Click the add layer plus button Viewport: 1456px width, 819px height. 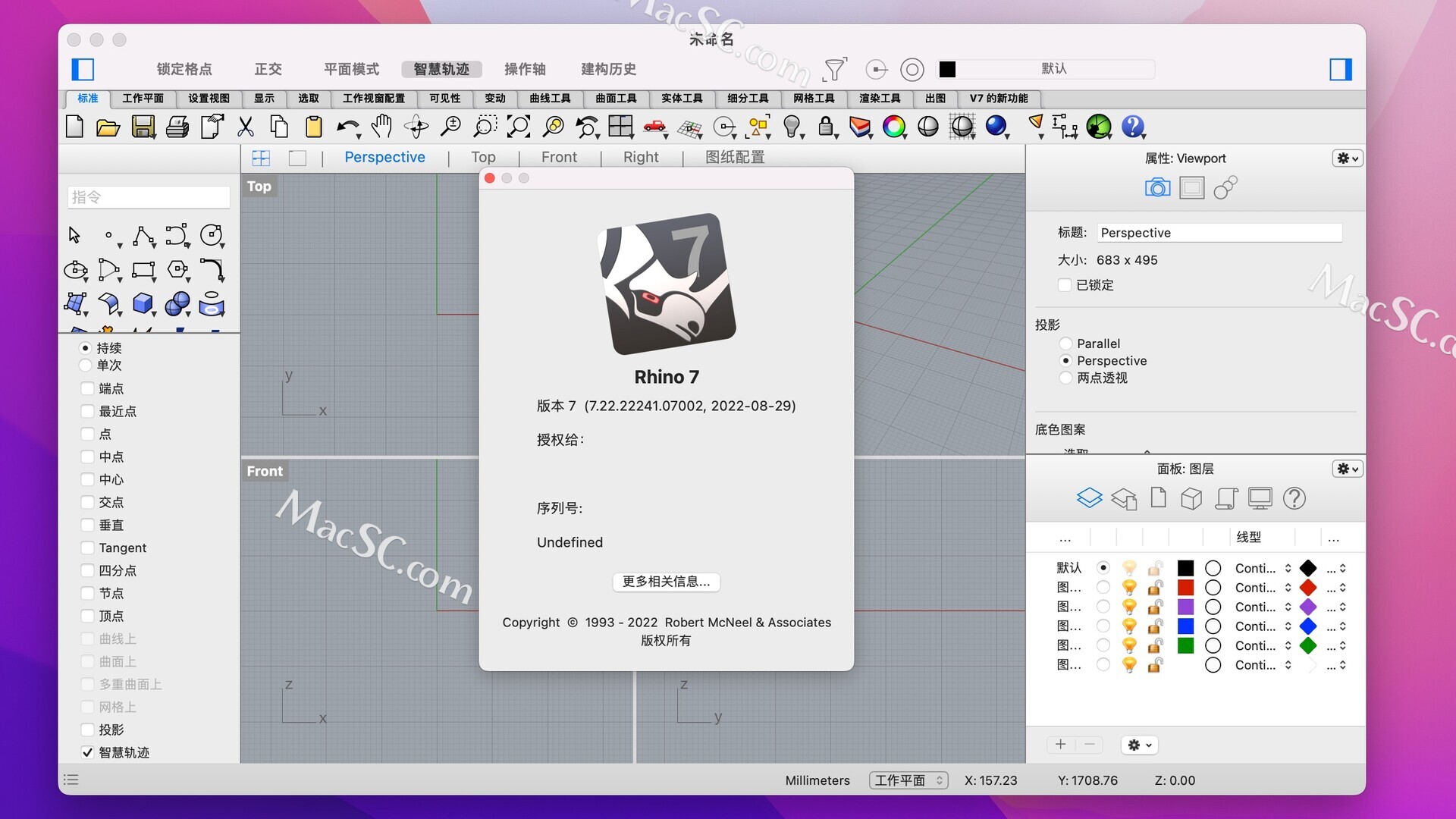(1061, 745)
